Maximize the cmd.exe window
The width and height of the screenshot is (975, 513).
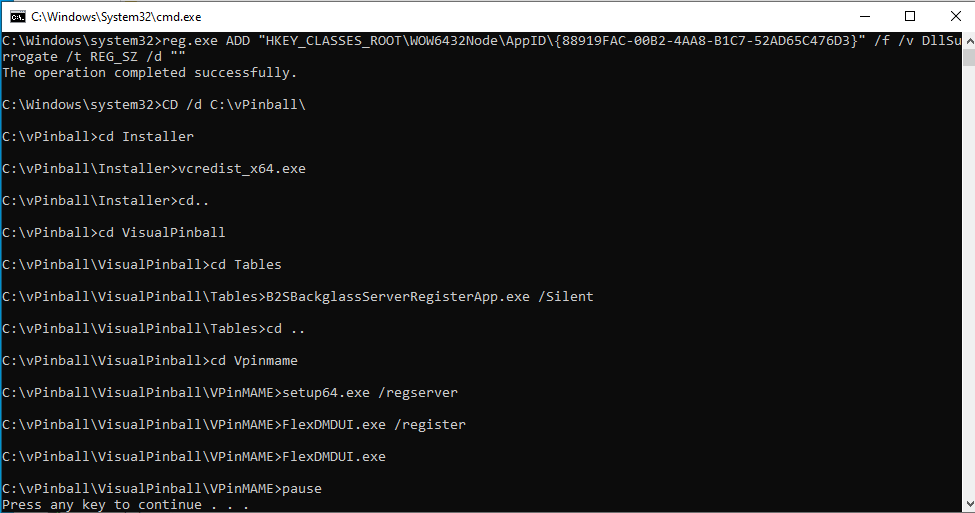click(909, 16)
